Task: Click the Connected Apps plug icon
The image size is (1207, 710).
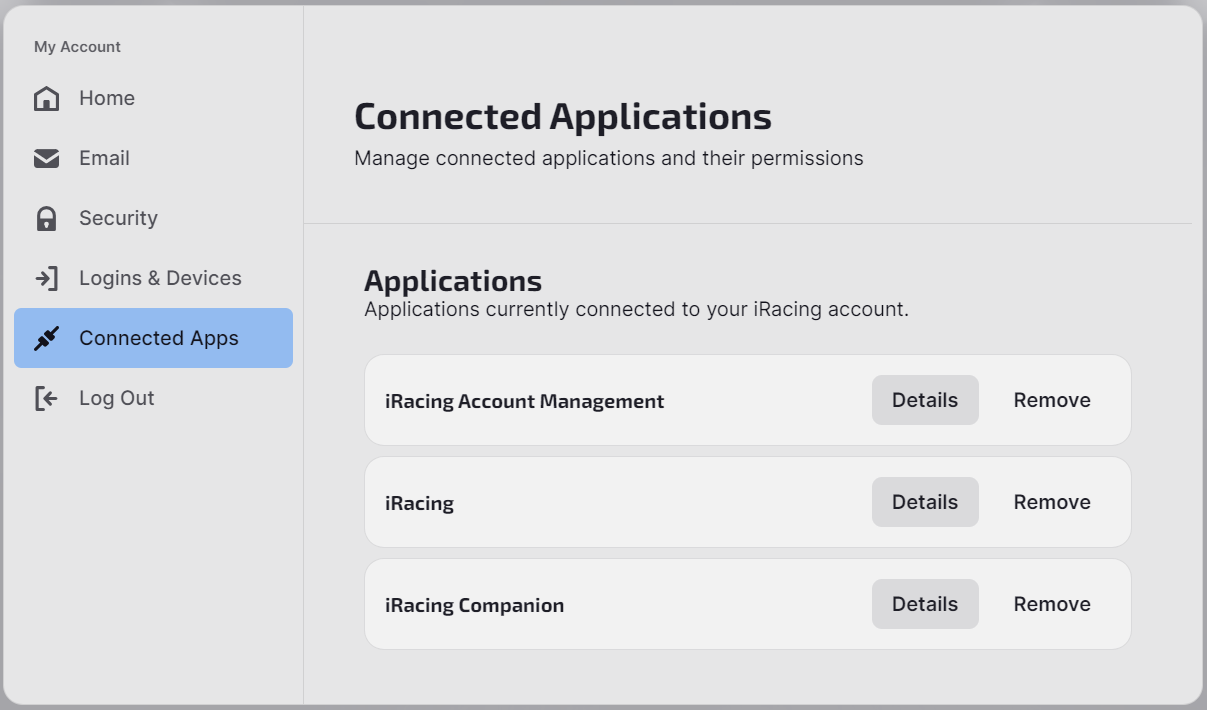Action: (46, 338)
